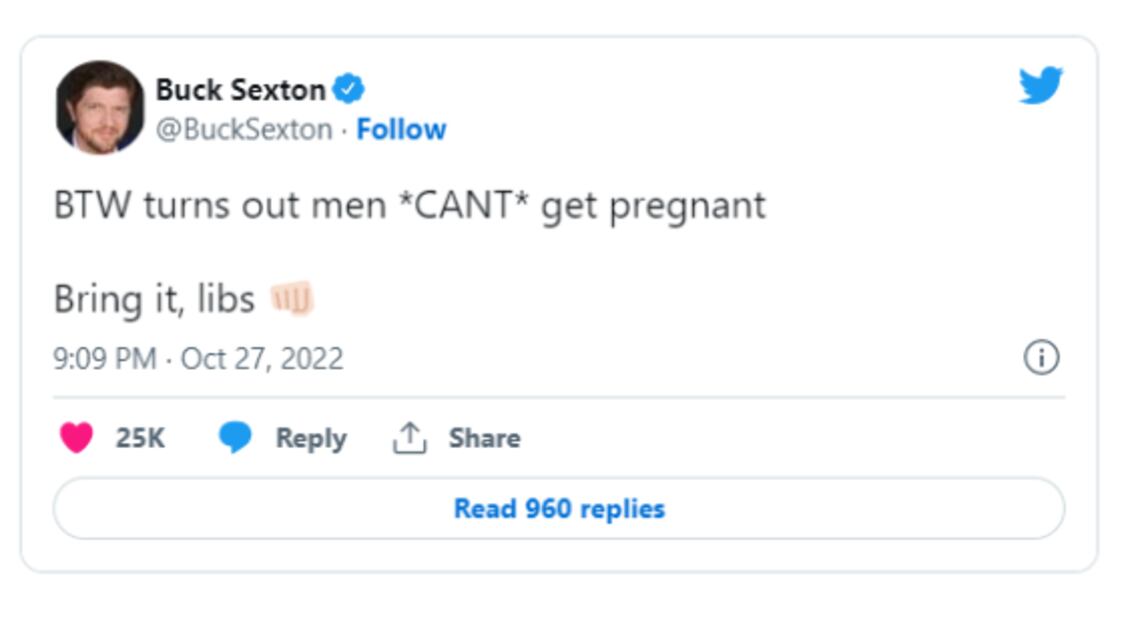
Task: Click the 25K likes count
Action: 140,438
